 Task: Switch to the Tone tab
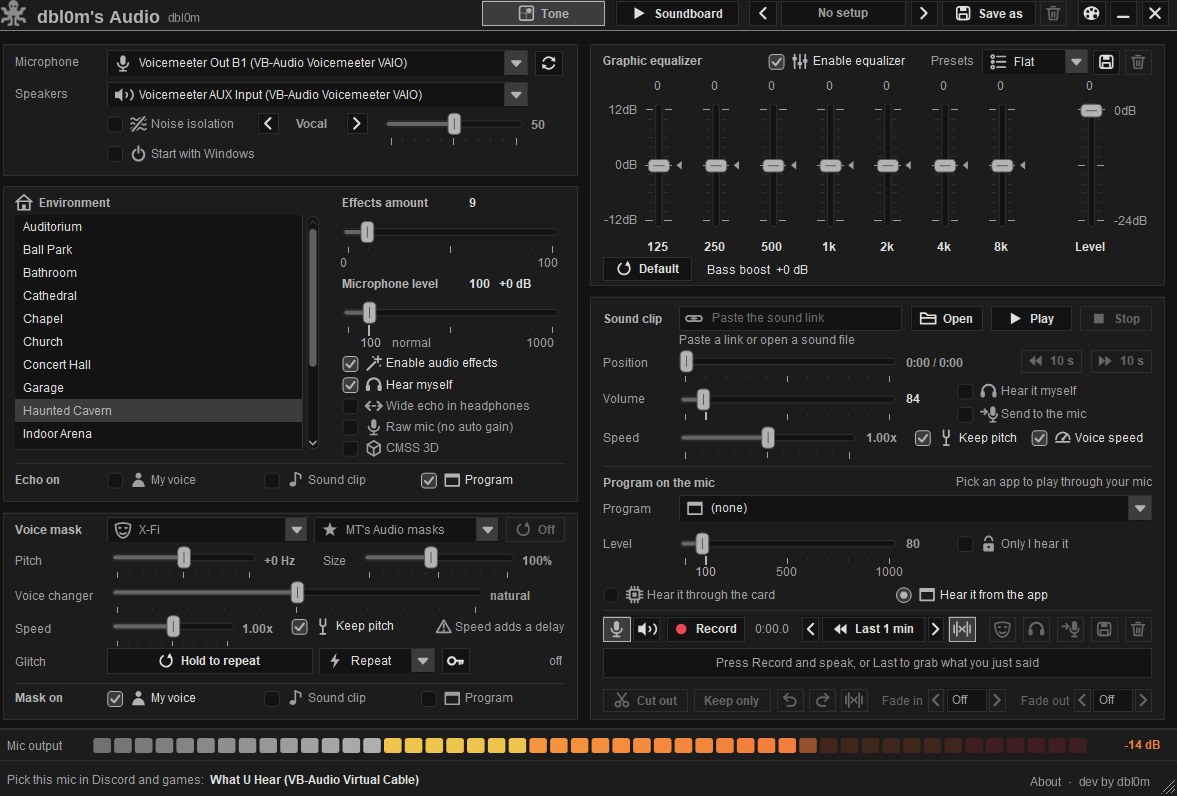(543, 14)
